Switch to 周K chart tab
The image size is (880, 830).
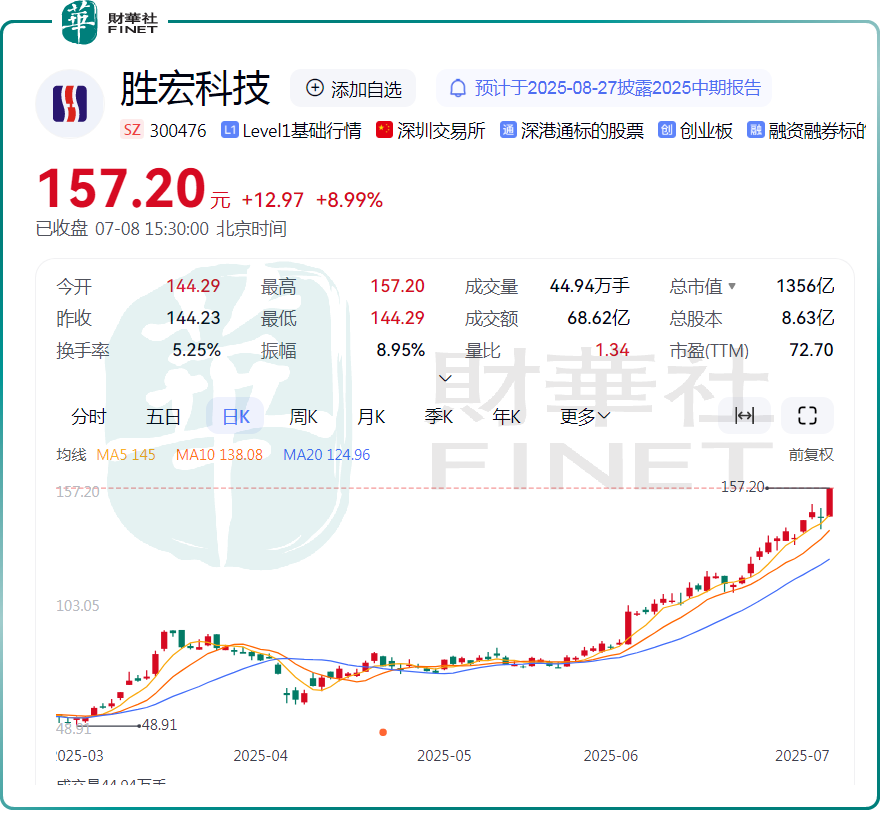point(304,416)
